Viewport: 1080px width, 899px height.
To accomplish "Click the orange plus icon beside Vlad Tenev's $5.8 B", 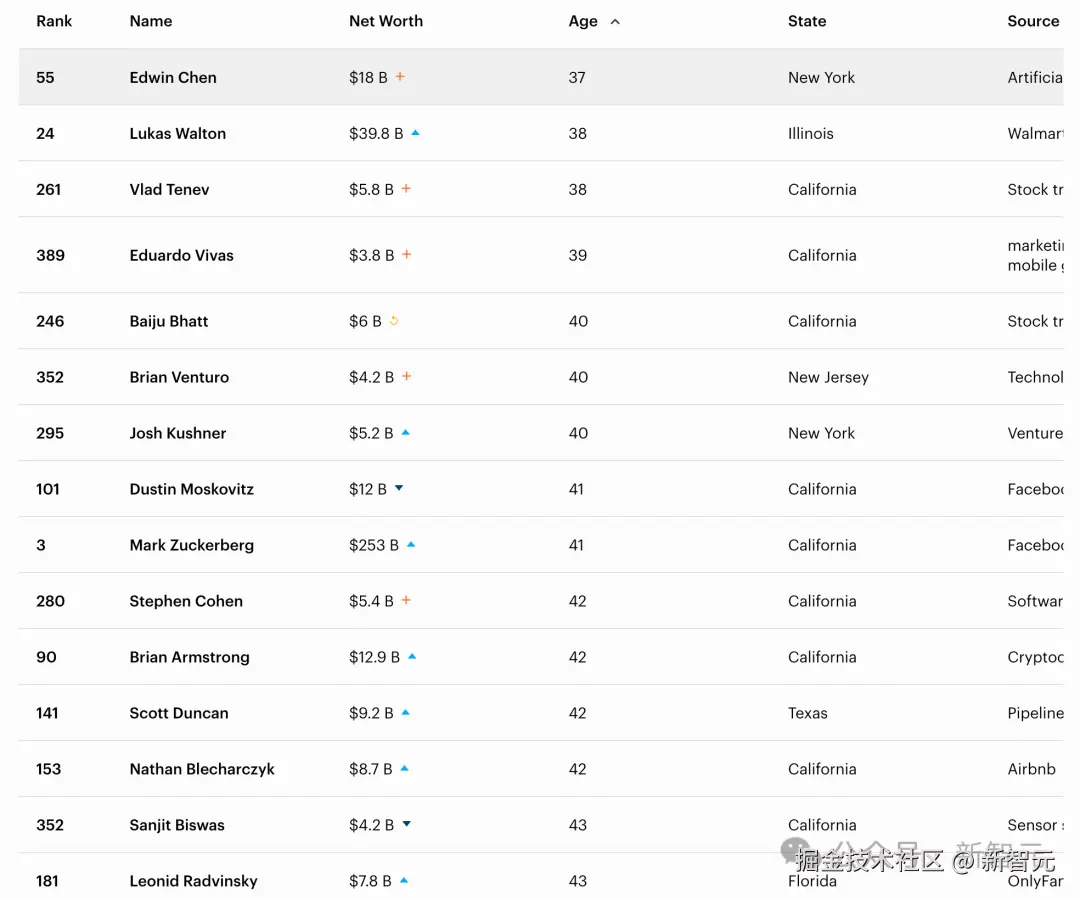I will [406, 188].
